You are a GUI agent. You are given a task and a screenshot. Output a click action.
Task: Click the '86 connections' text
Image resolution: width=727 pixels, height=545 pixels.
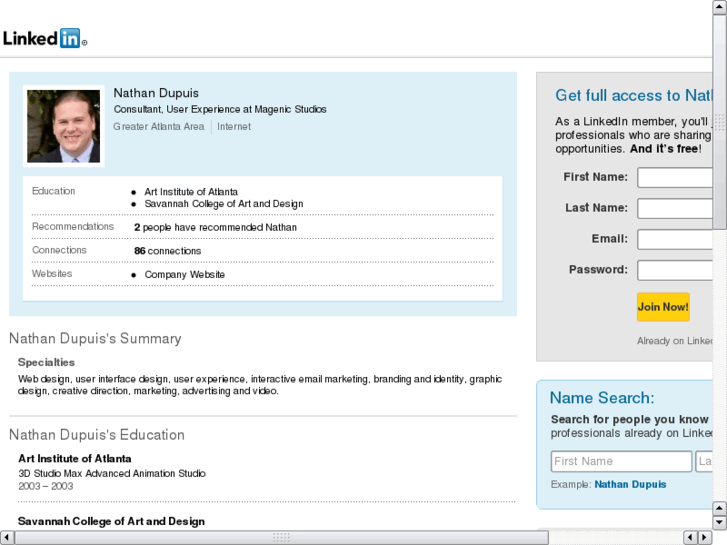(167, 251)
